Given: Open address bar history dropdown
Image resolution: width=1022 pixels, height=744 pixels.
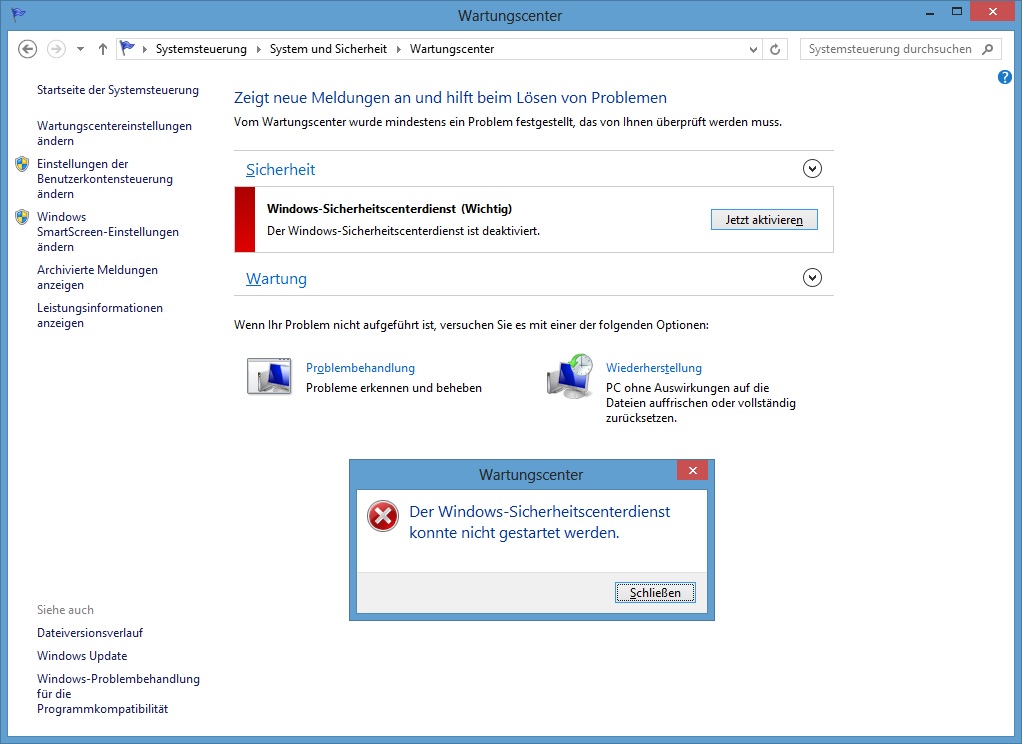Looking at the screenshot, I should point(753,49).
